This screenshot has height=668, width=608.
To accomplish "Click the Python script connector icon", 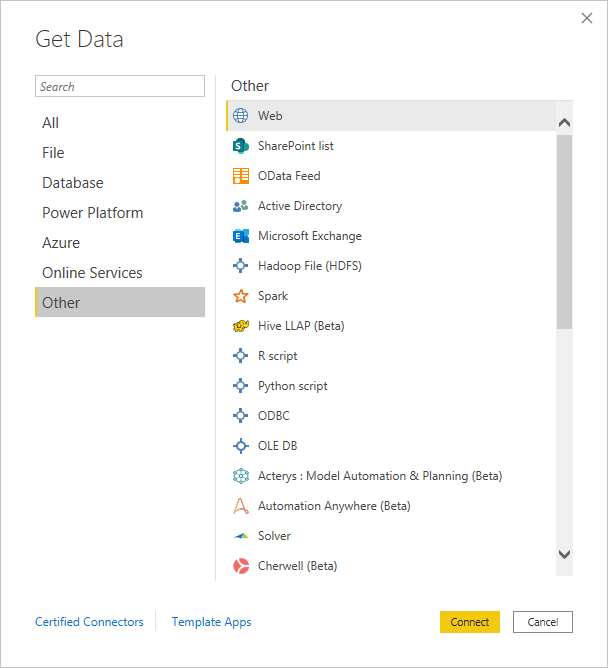I will 241,386.
